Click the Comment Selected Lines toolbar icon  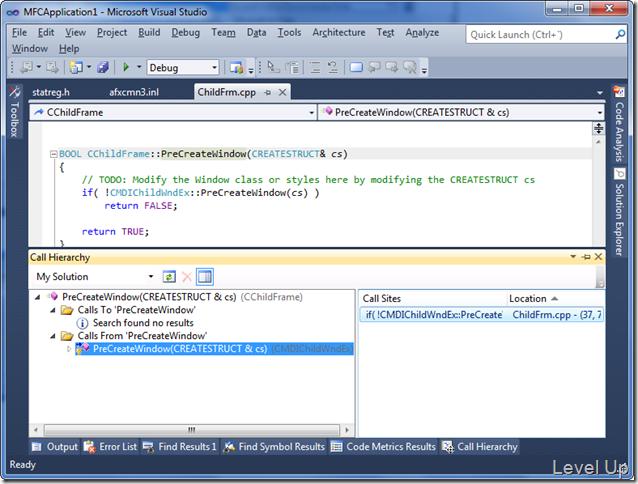(x=315, y=67)
